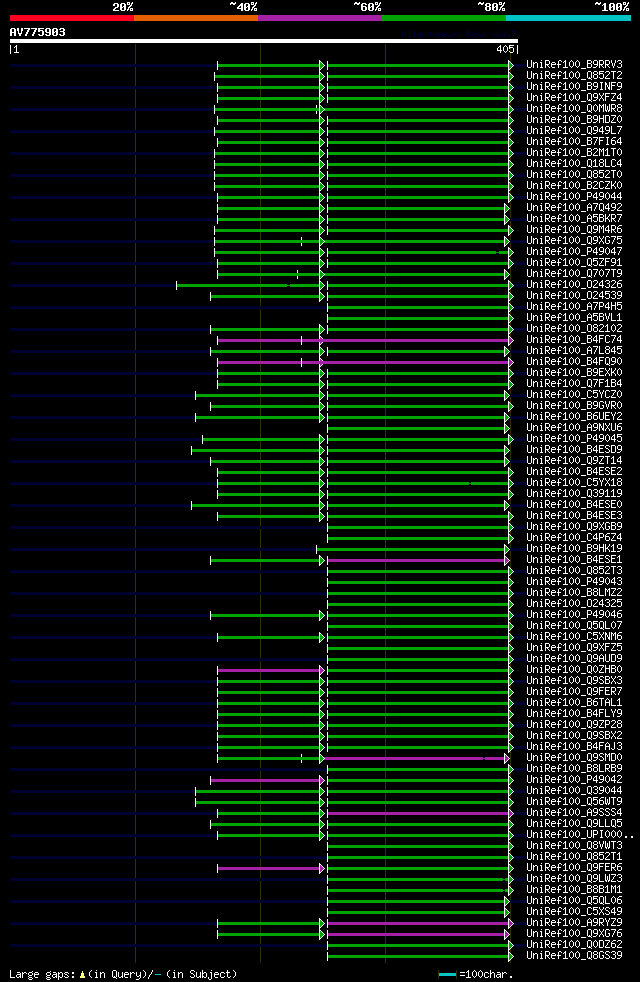This screenshot has width=640, height=982.
Task: Select label UniRef100_Q0ZHB0
Action: pos(574,669)
